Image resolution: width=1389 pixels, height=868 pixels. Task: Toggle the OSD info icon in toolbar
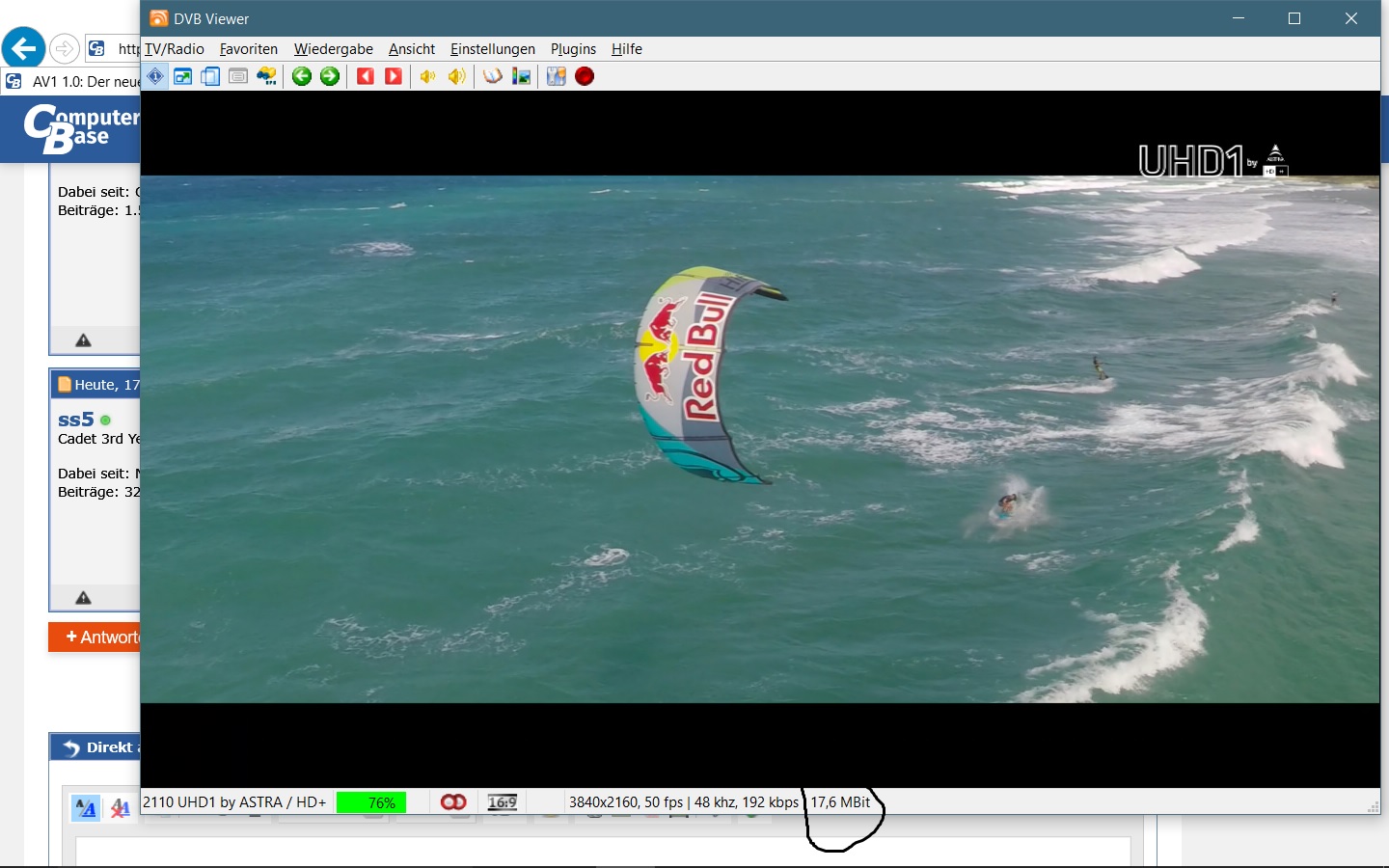(x=155, y=76)
